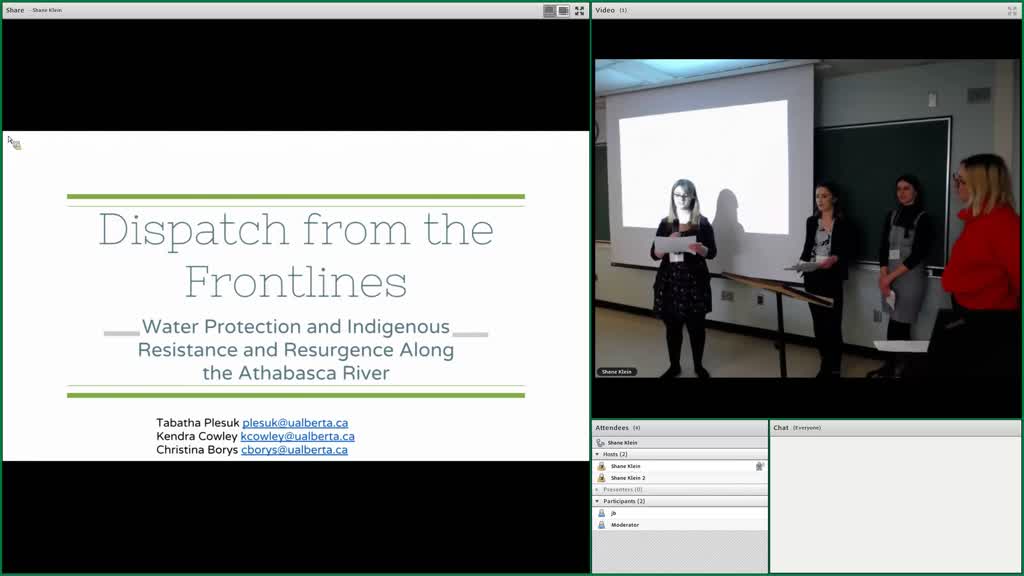Viewport: 1024px width, 576px height.
Task: Select the Attendees pod title
Action: pyautogui.click(x=612, y=428)
